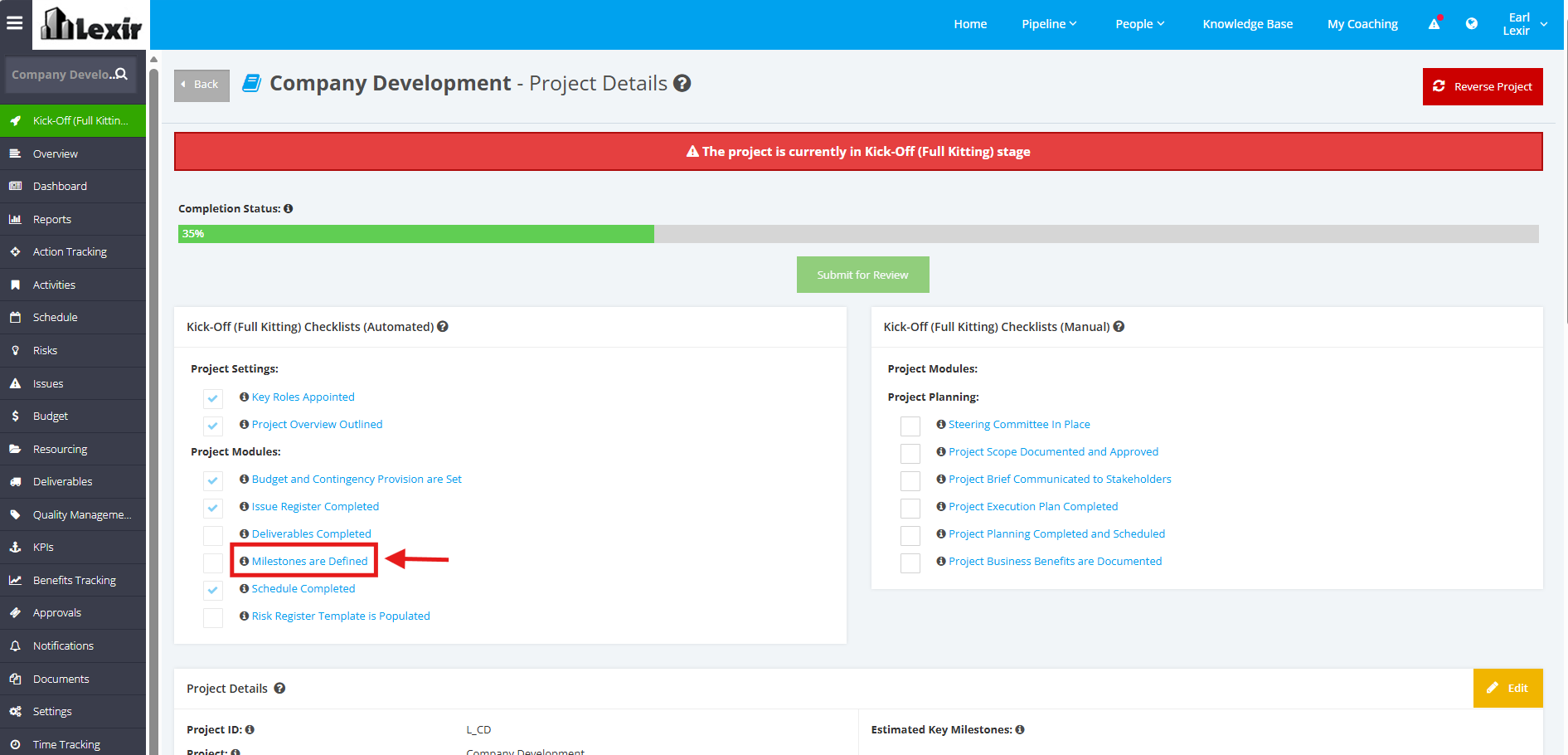Open Time Tracking in the sidebar
Image resolution: width=1568 pixels, height=755 pixels.
coord(73,743)
